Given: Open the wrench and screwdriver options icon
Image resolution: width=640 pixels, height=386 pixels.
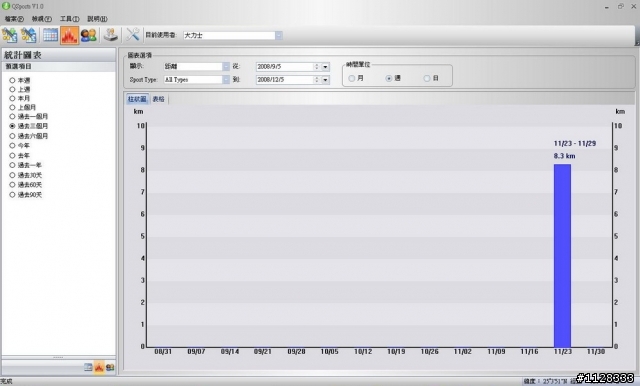Looking at the screenshot, I should coord(133,35).
